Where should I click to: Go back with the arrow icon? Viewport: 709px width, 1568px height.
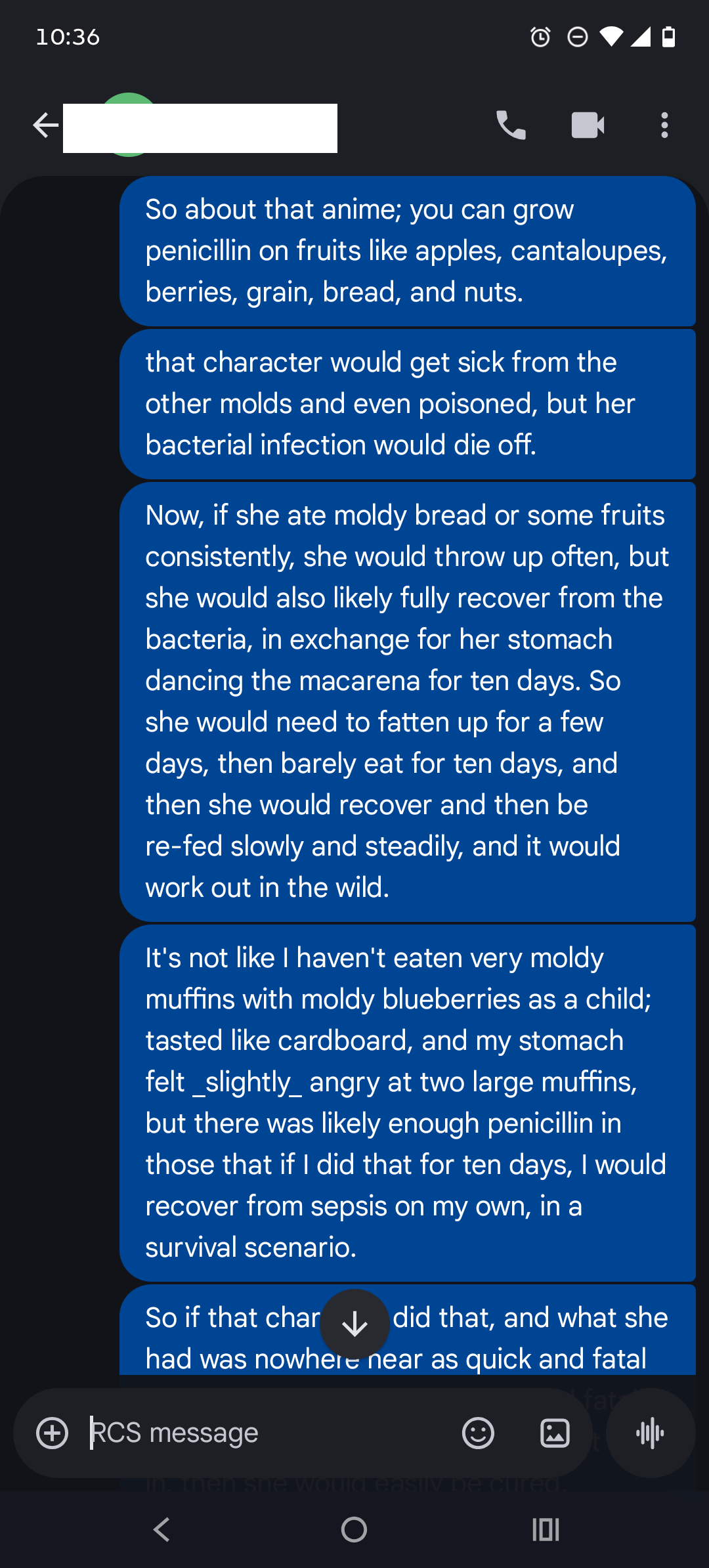click(45, 125)
